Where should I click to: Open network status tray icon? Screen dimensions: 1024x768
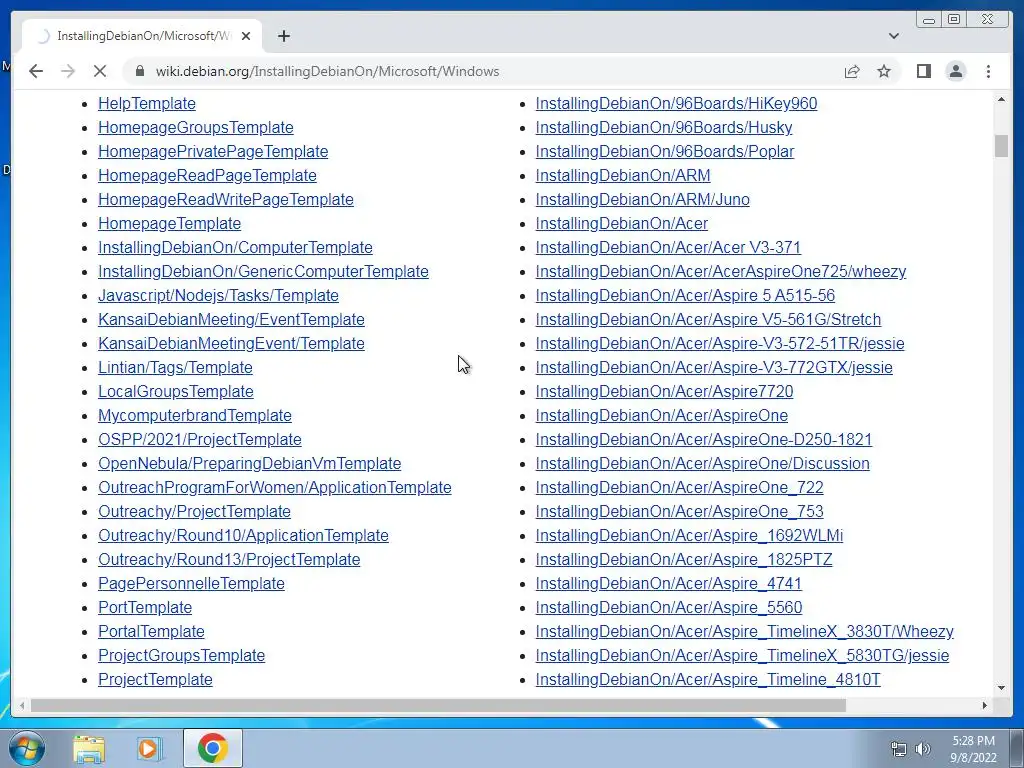tap(899, 749)
